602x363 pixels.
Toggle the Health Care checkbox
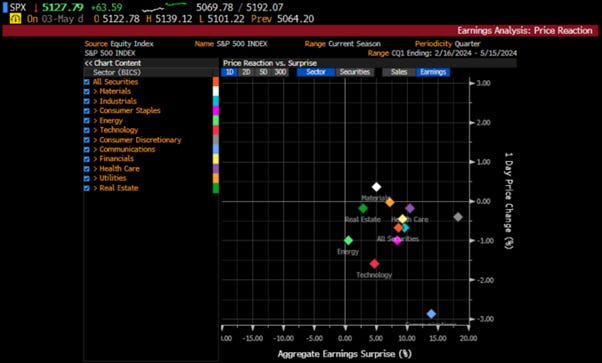pos(87,169)
